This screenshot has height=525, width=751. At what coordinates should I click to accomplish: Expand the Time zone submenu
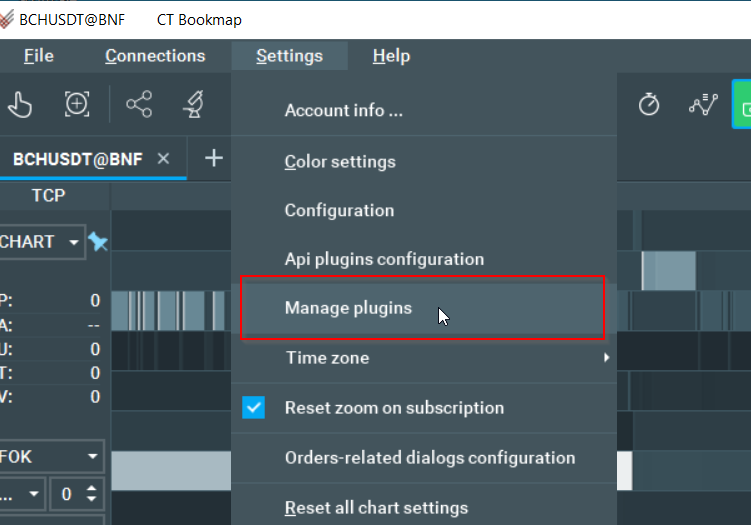(x=424, y=358)
